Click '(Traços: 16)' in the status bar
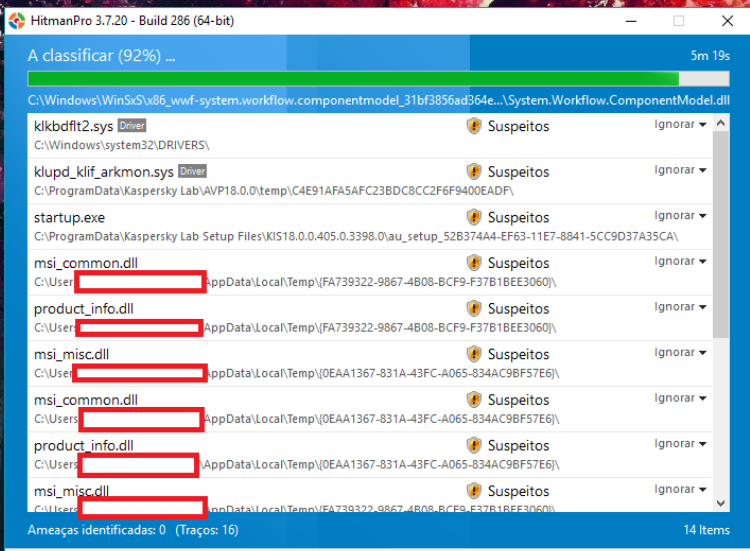Image resolution: width=750 pixels, height=551 pixels. pos(207,530)
